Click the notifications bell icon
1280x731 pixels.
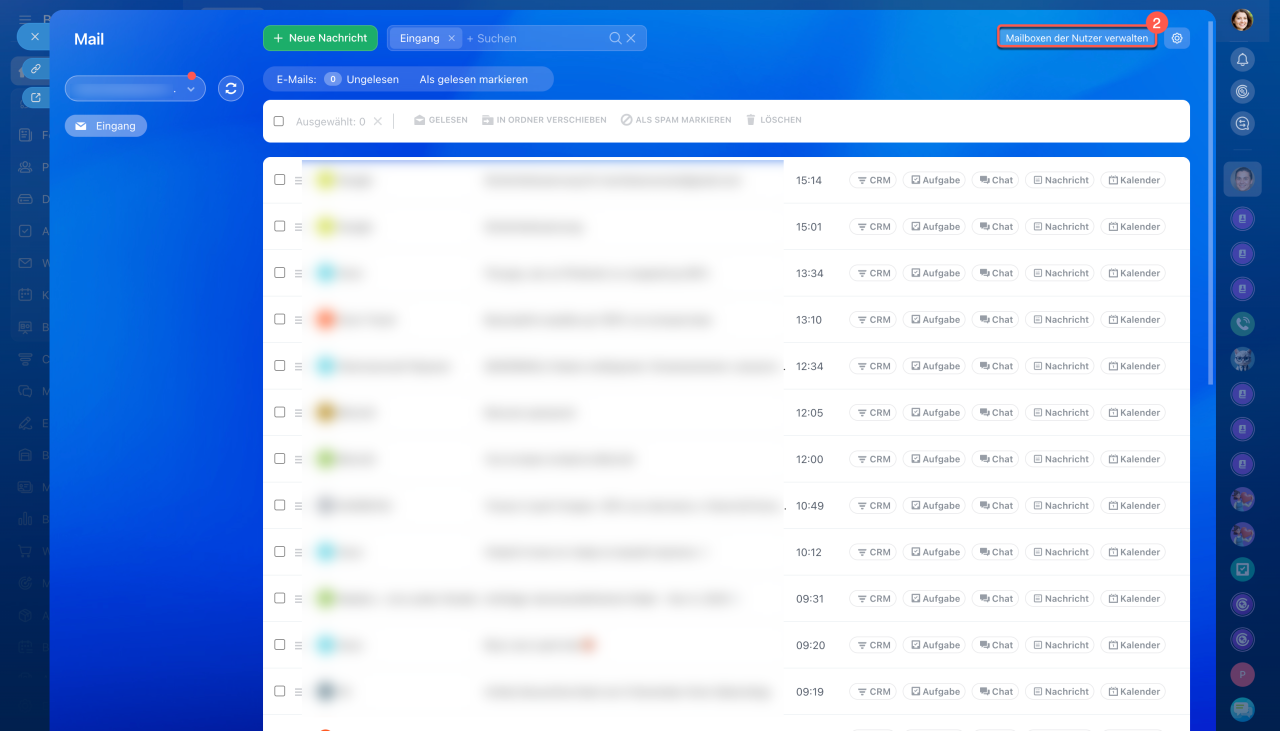[1242, 60]
